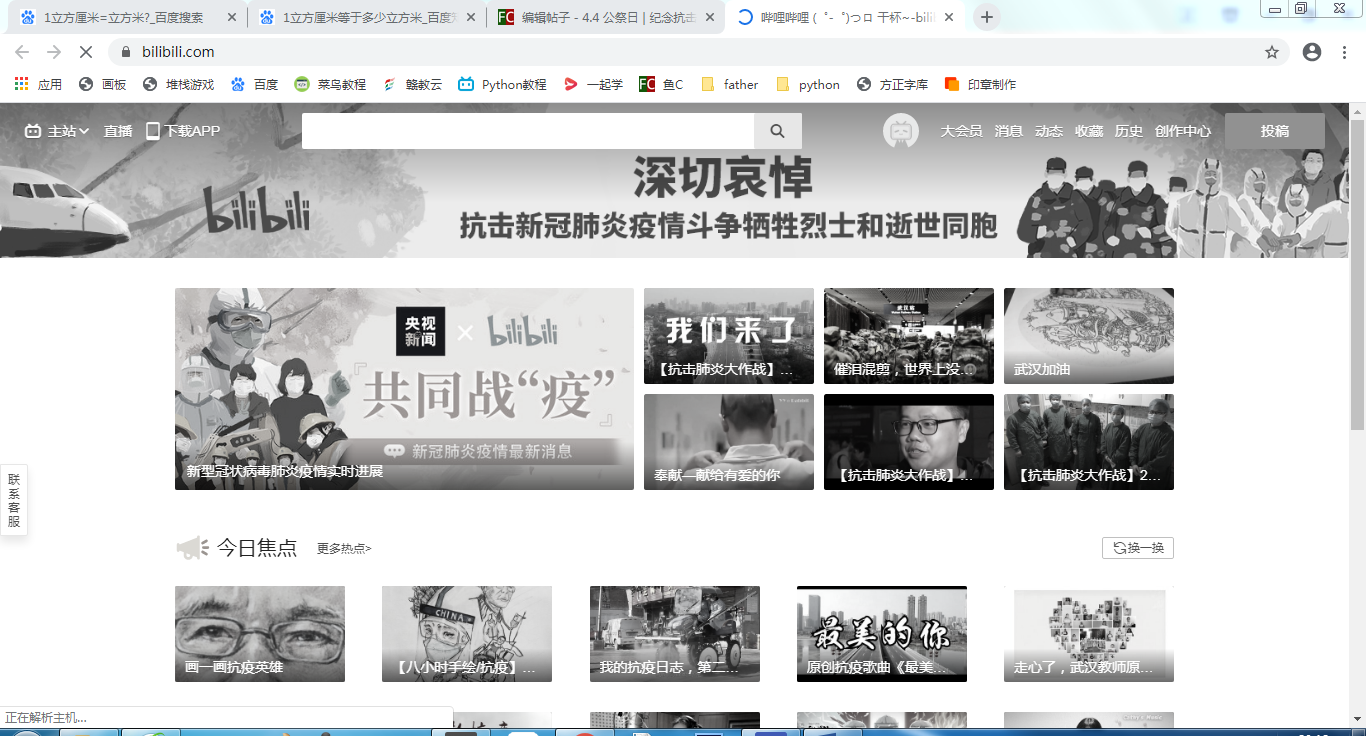Open 消息 messages
The image size is (1366, 736).
[x=1008, y=131]
